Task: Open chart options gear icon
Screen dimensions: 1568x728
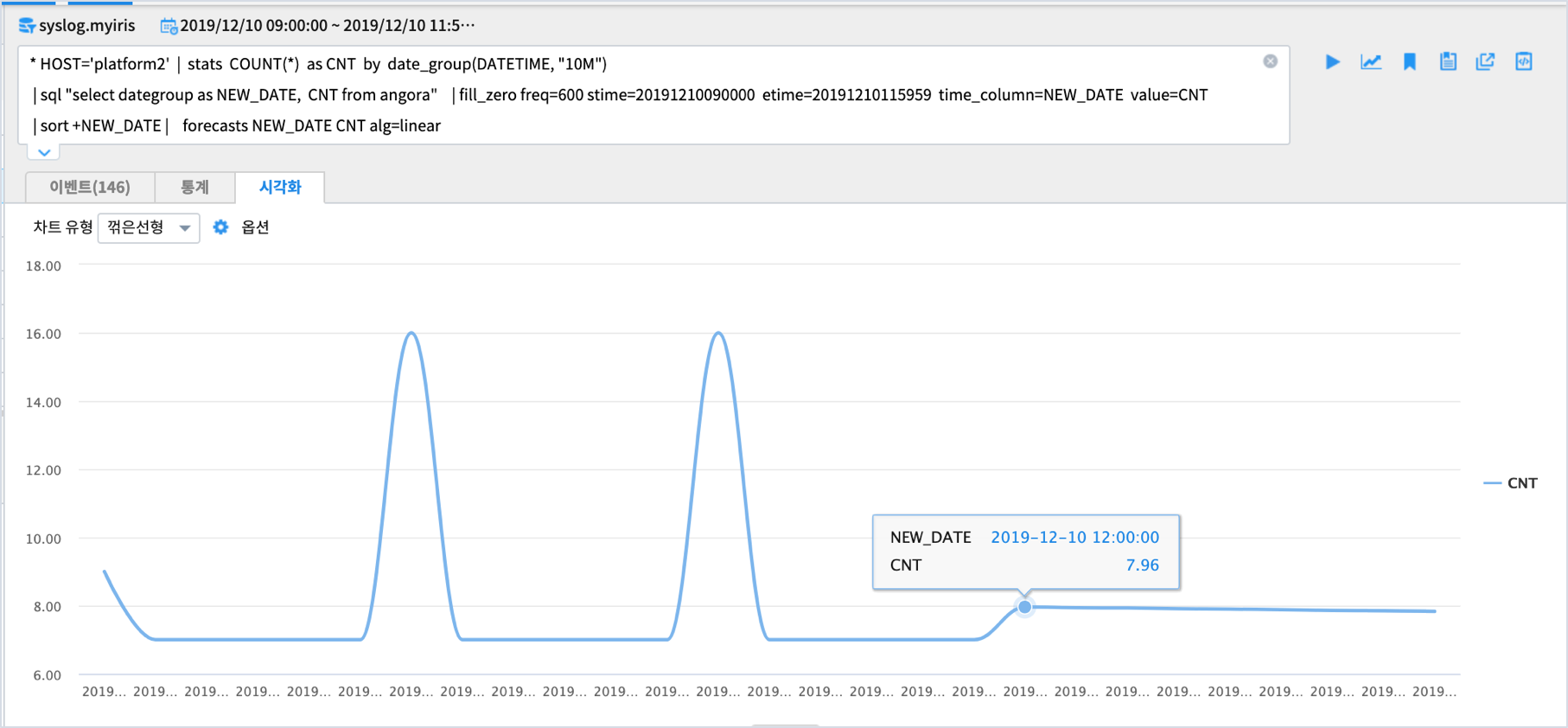Action: tap(220, 227)
